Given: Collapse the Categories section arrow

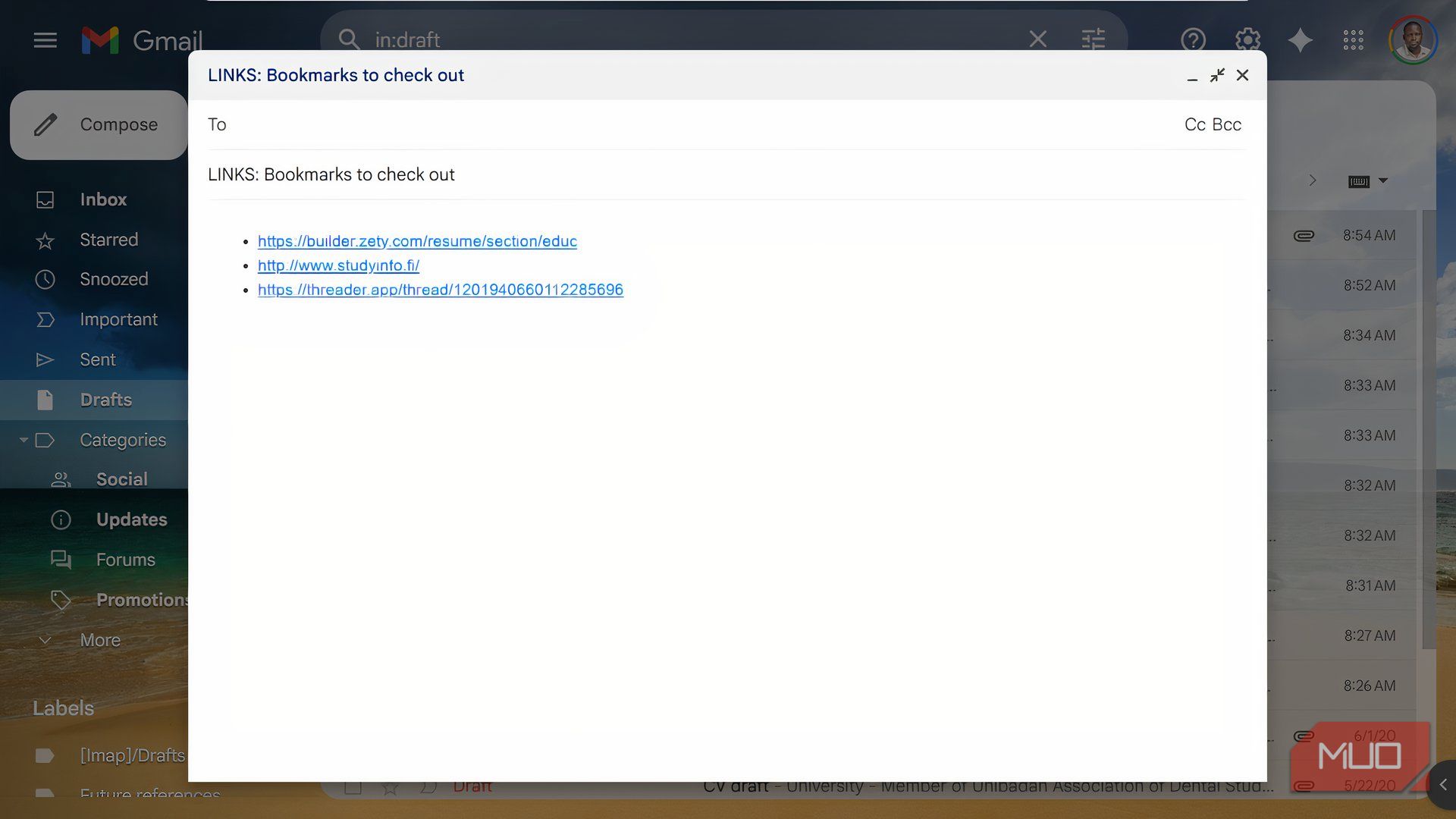Looking at the screenshot, I should [24, 440].
